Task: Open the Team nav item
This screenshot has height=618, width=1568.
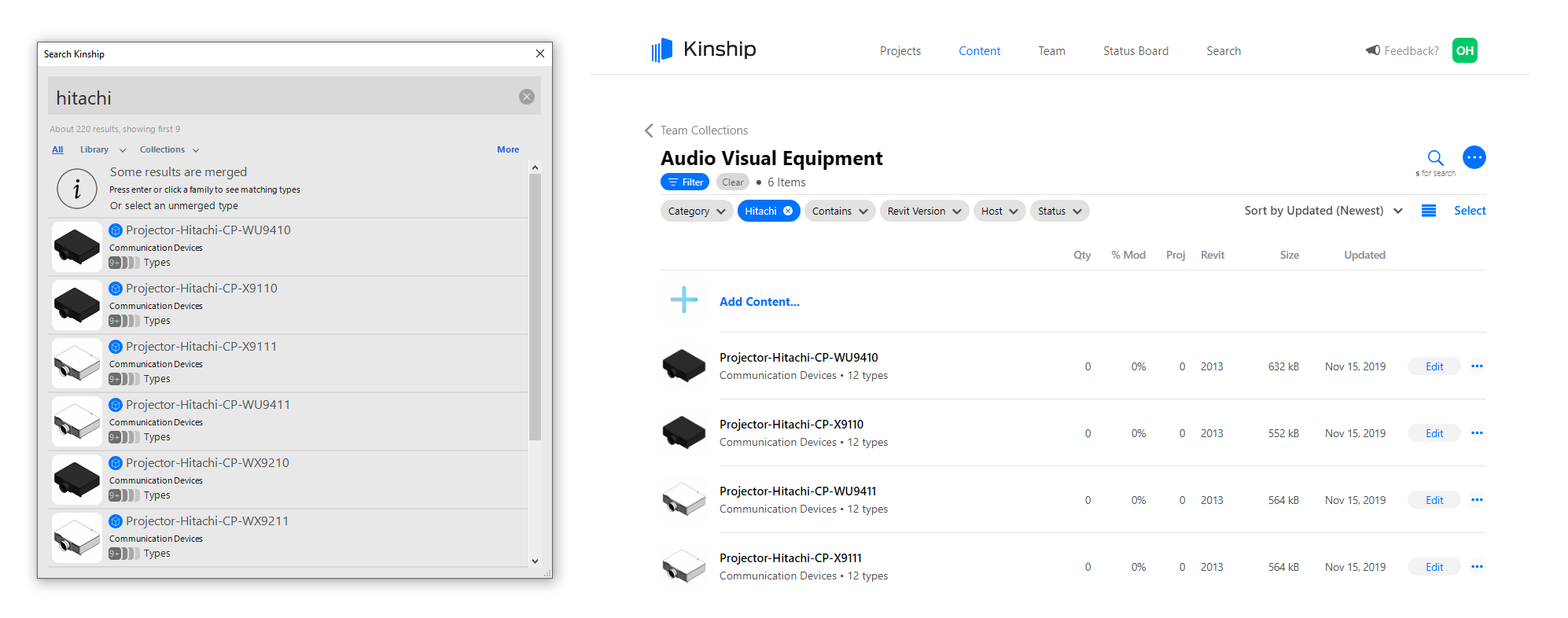Action: click(1051, 51)
